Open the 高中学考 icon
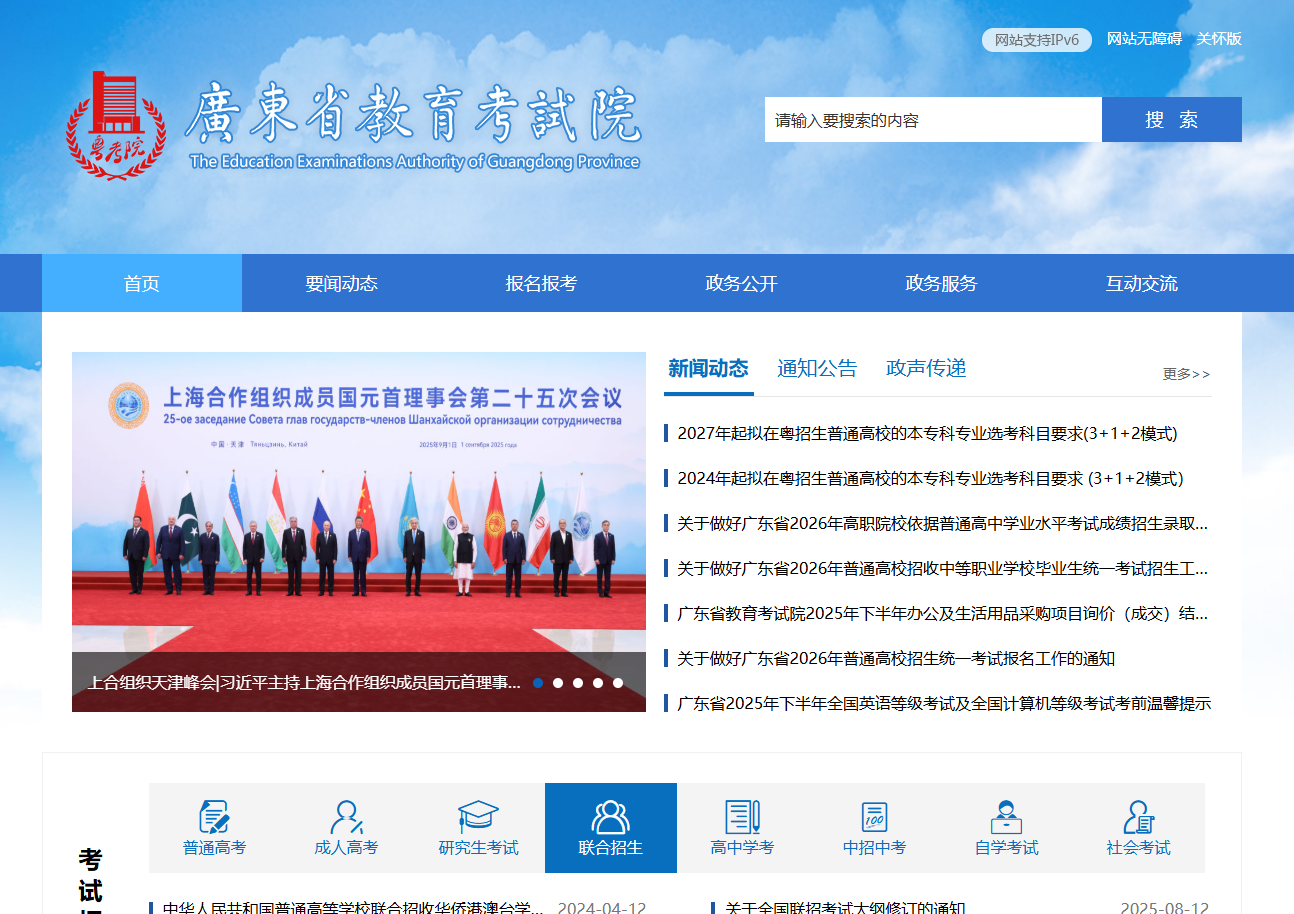This screenshot has height=914, width=1294. tap(742, 817)
